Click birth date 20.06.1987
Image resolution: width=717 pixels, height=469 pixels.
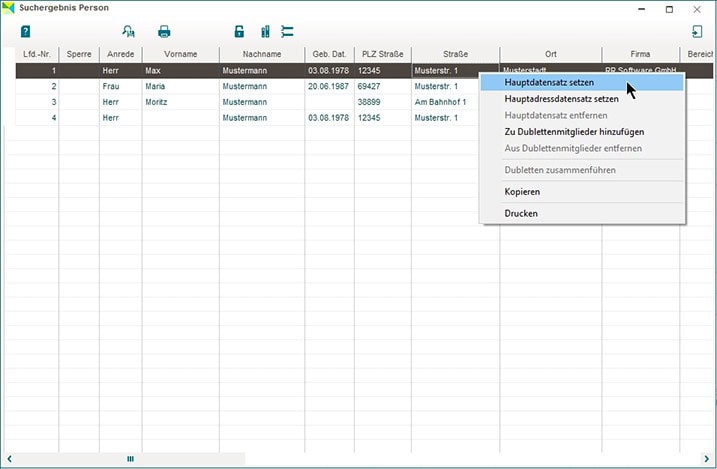coord(329,86)
